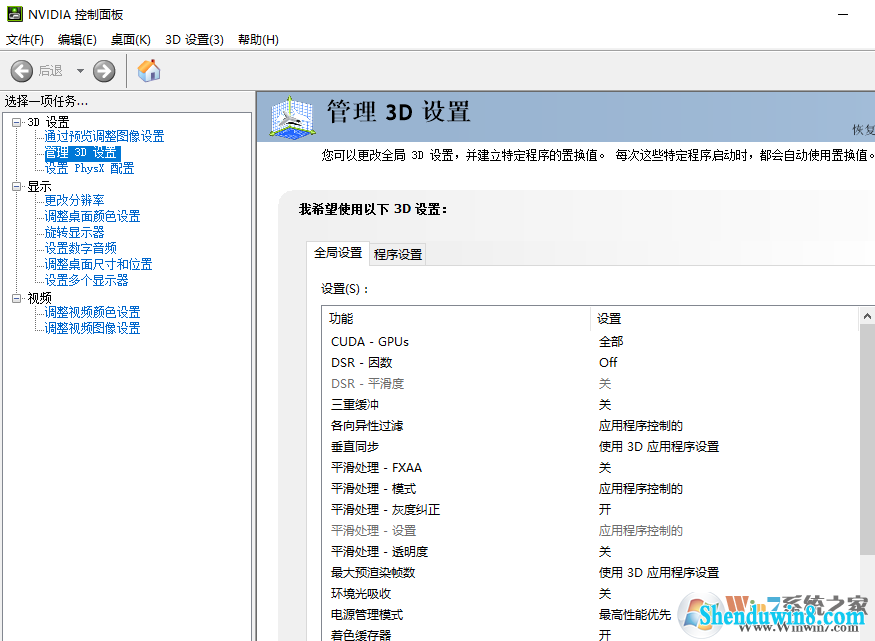Open the 帮助(H) menu
The height and width of the screenshot is (641, 875).
(258, 40)
